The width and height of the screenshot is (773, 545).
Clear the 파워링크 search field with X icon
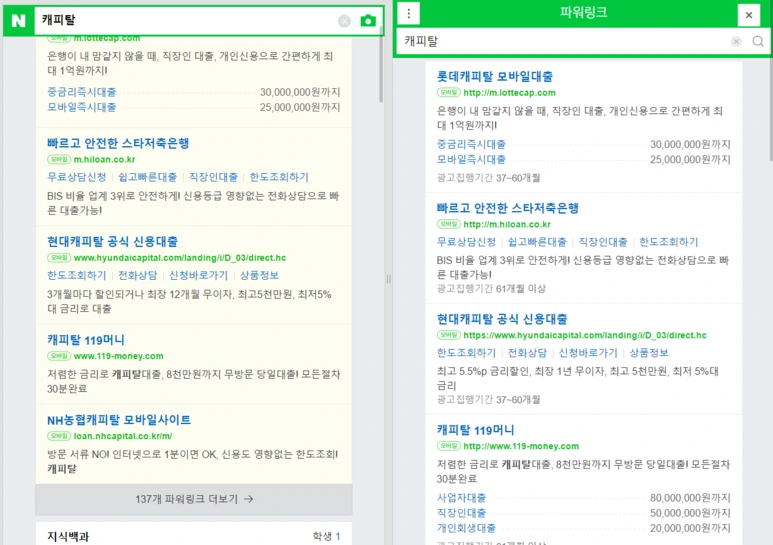click(736, 41)
